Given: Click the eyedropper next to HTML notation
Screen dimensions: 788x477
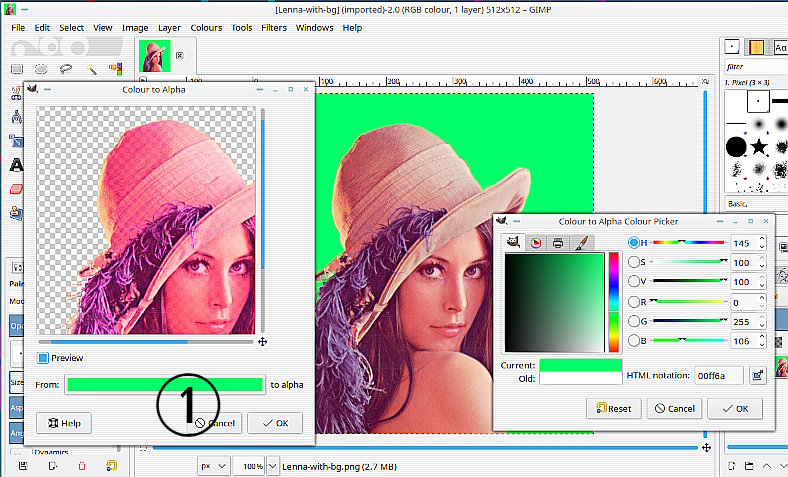Looking at the screenshot, I should coord(757,374).
